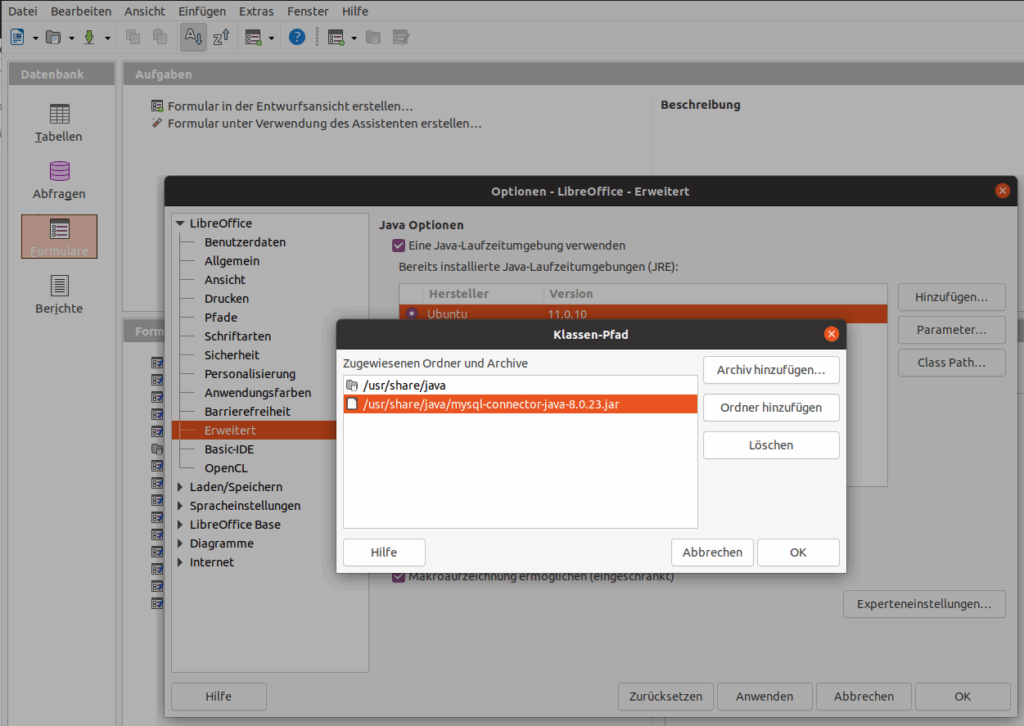
Task: Click the New Form icon right of Help icon
Action: (x=336, y=37)
